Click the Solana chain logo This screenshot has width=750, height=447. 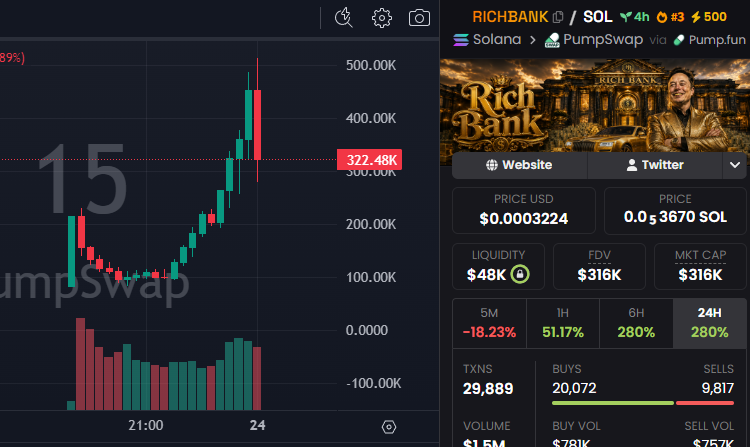pos(461,40)
